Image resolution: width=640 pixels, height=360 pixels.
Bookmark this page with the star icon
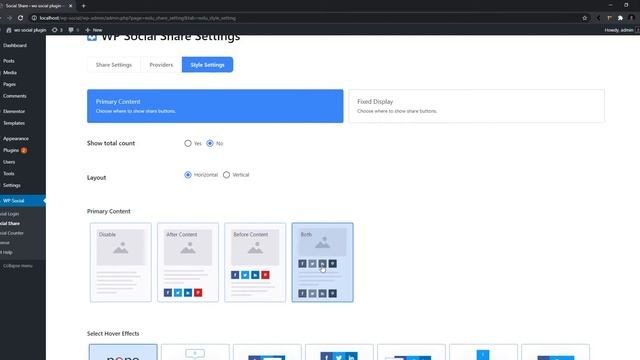(584, 18)
